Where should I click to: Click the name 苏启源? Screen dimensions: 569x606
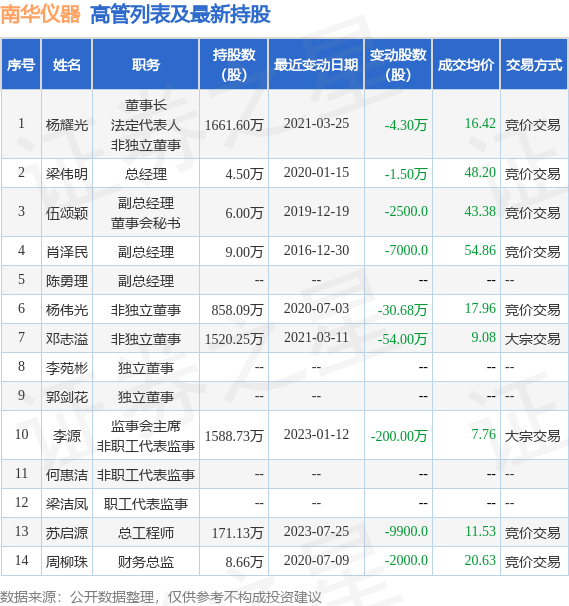(67, 533)
